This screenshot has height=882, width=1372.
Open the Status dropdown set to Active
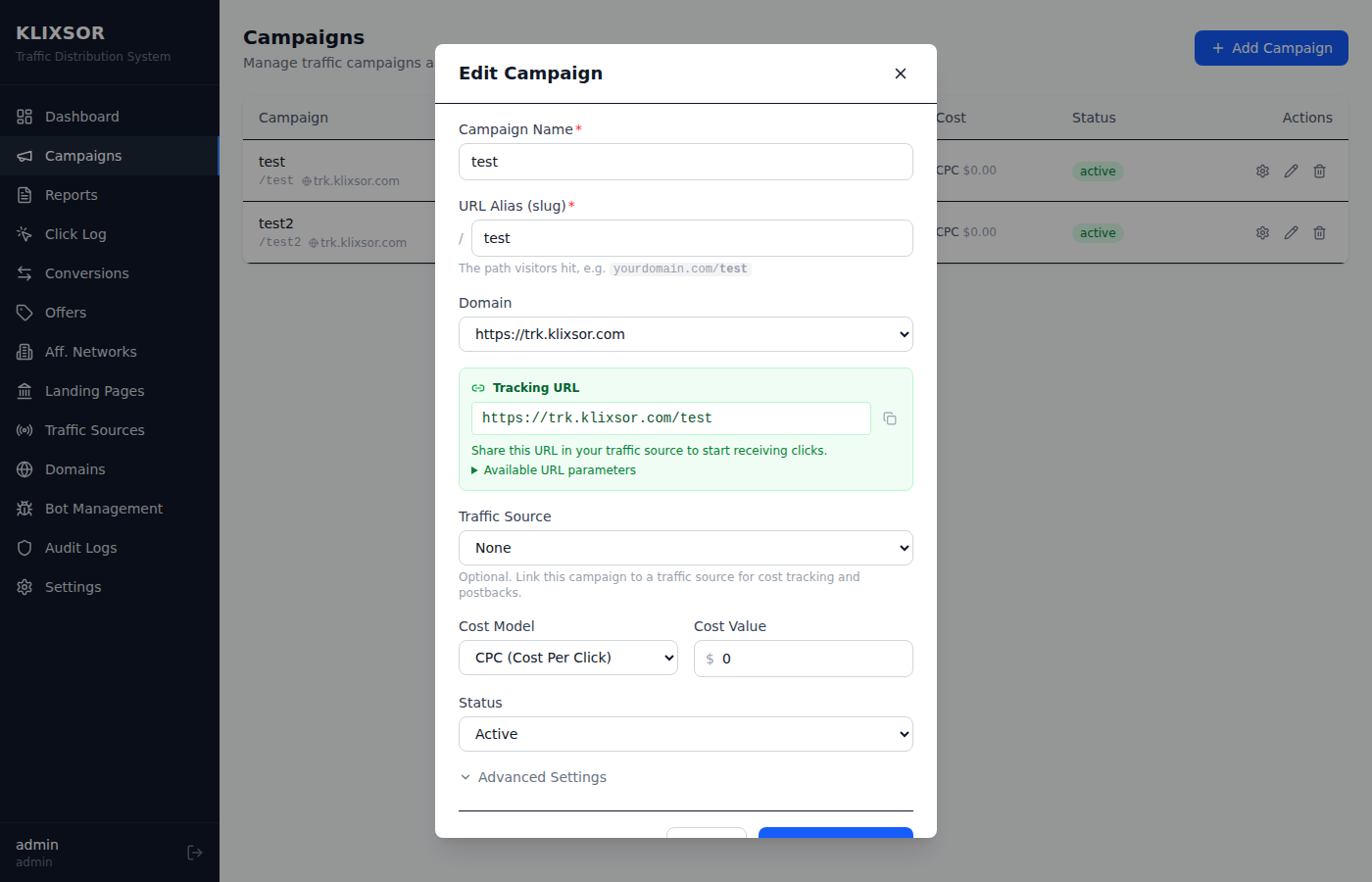tap(685, 733)
